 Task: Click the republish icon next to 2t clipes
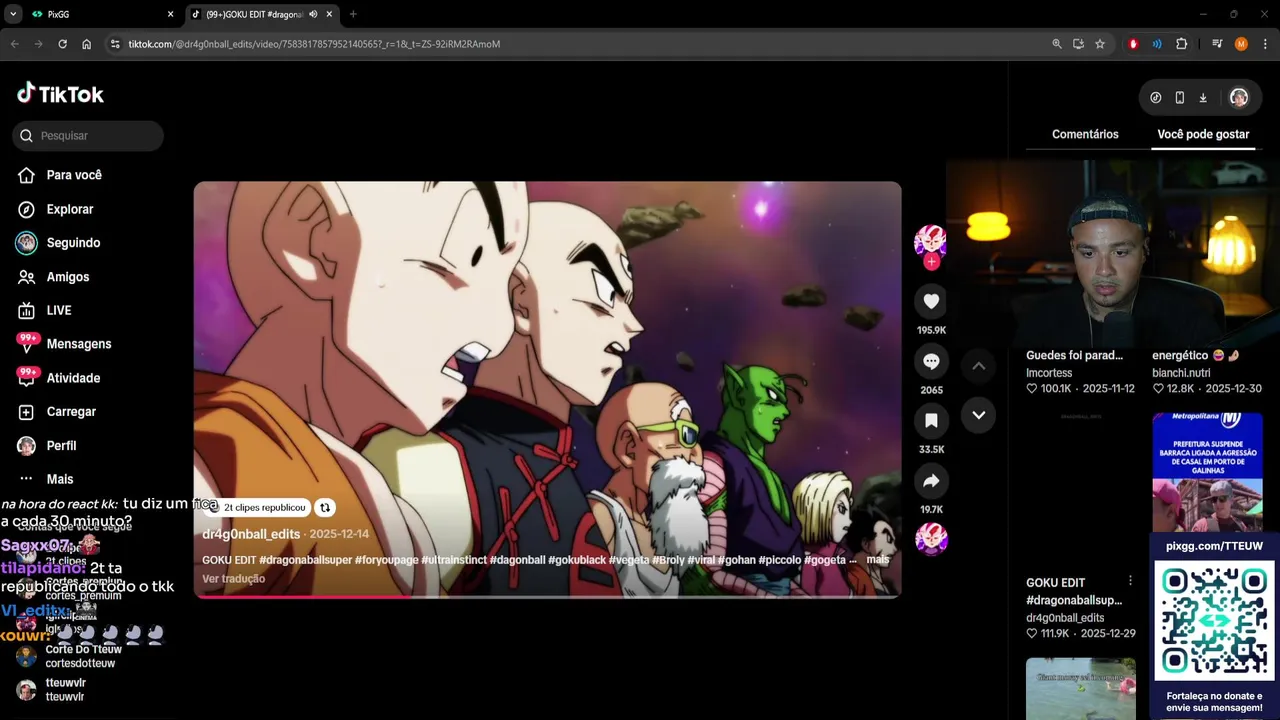pyautogui.click(x=325, y=508)
